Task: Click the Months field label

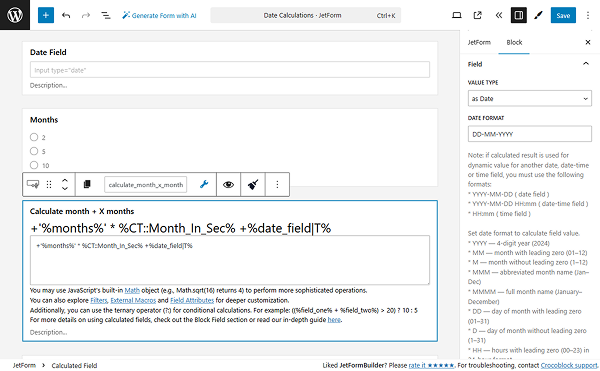Action: (x=44, y=120)
